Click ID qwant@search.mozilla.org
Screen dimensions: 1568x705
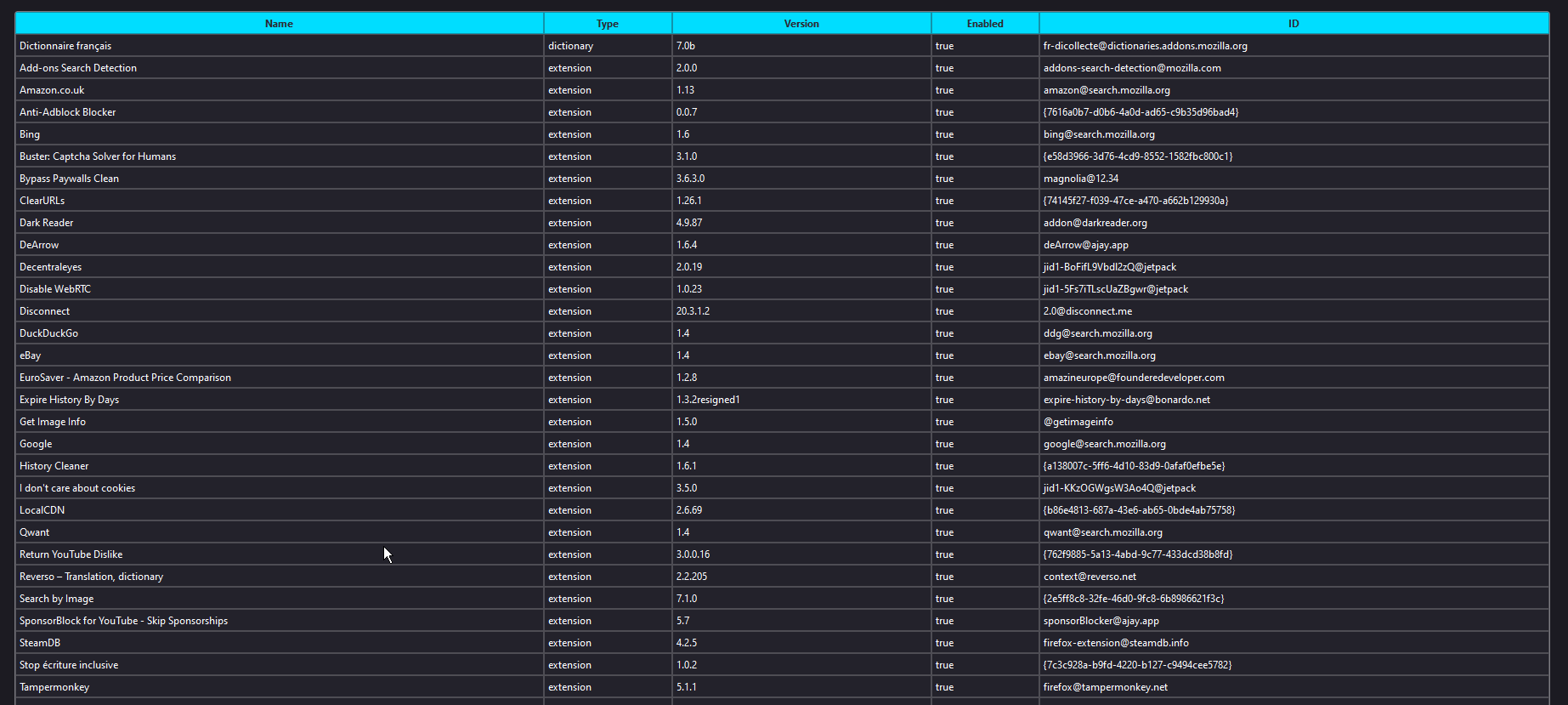pos(1293,532)
